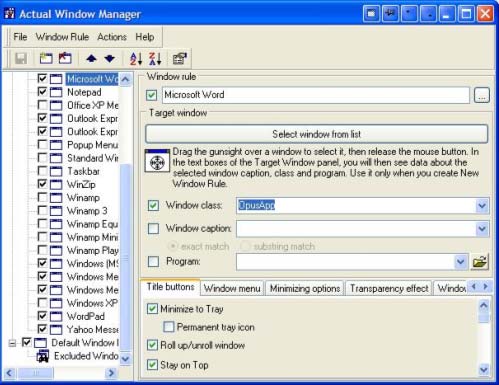Click the gunsight window finder icon
This screenshot has width=499, height=385.
[x=157, y=161]
